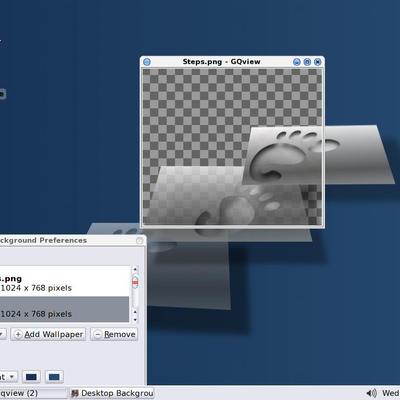Screen dimensions: 400x400
Task: Click the minus icon on Remove
Action: [x=98, y=334]
